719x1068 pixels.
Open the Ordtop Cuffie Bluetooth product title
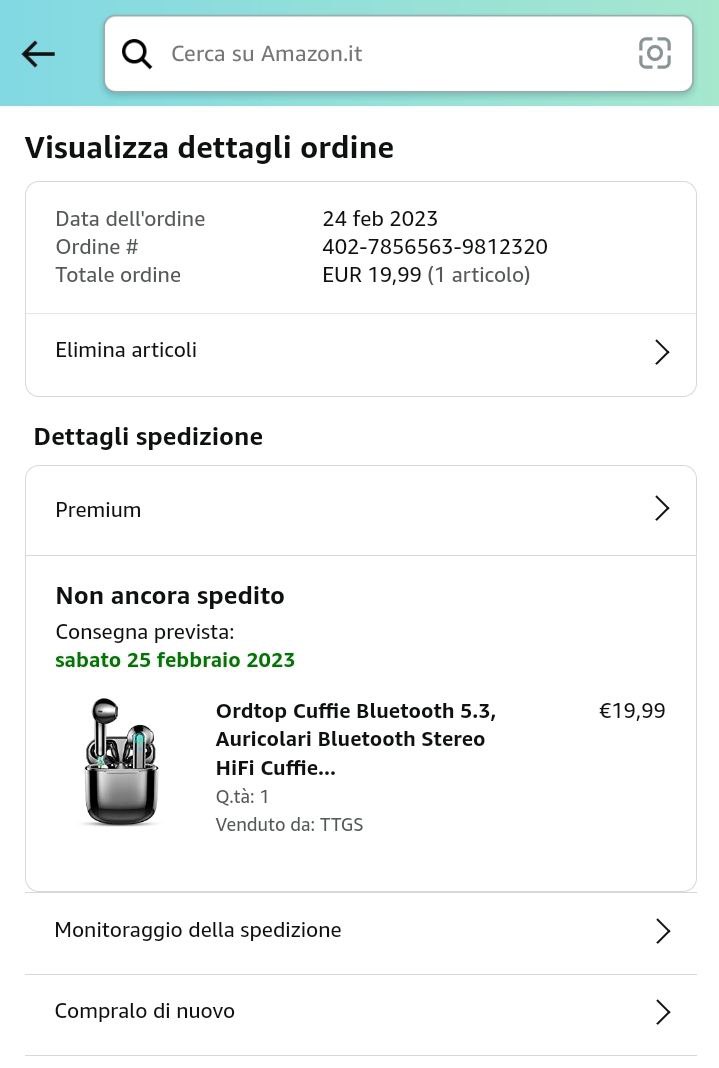pyautogui.click(x=356, y=739)
